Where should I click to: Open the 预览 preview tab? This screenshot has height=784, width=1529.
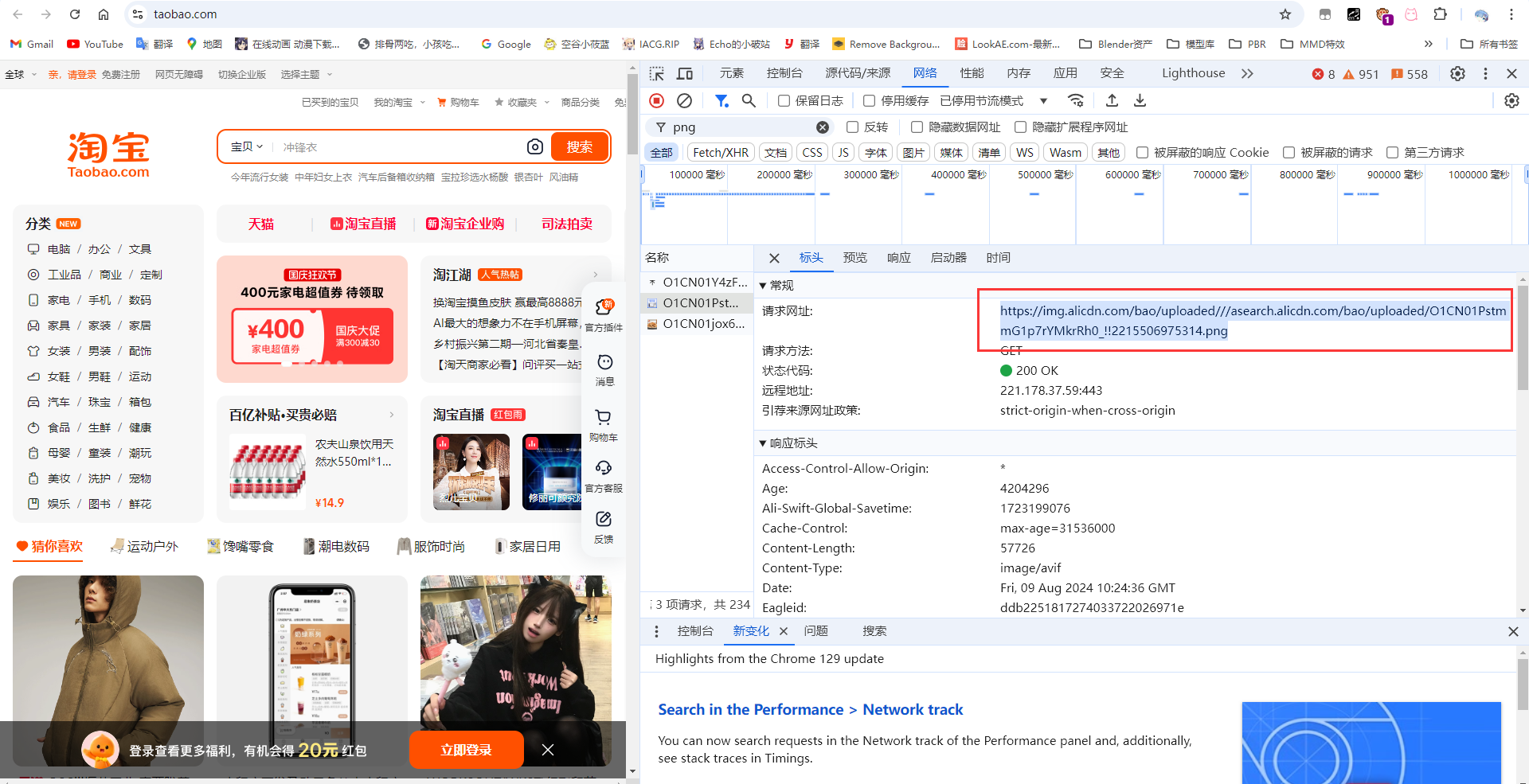pos(855,258)
